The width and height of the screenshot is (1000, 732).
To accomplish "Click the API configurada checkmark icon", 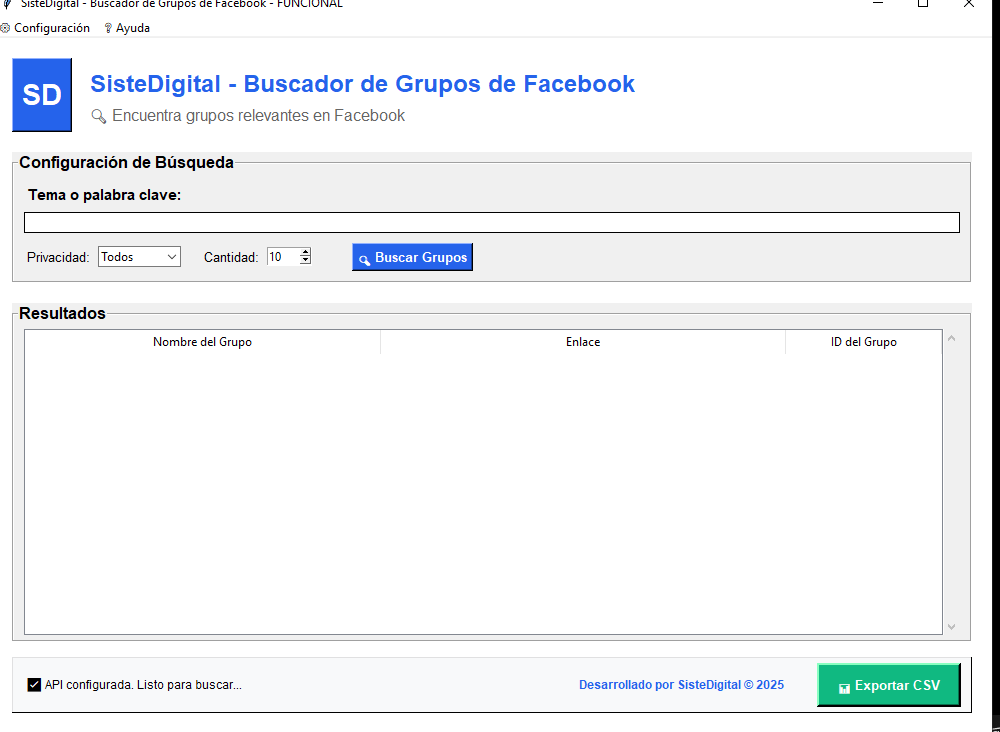I will (34, 685).
